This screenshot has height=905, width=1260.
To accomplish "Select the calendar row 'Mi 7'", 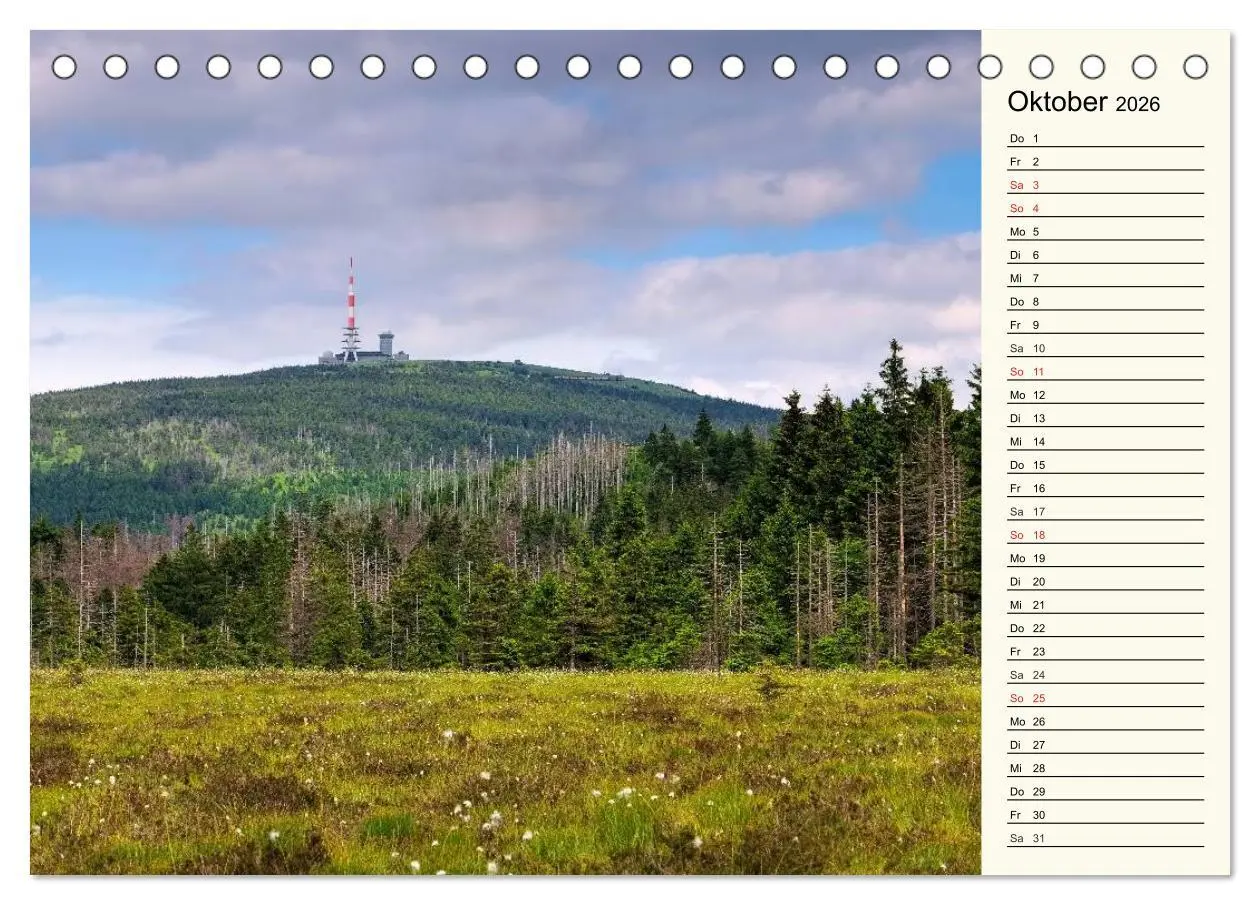I will [1105, 278].
